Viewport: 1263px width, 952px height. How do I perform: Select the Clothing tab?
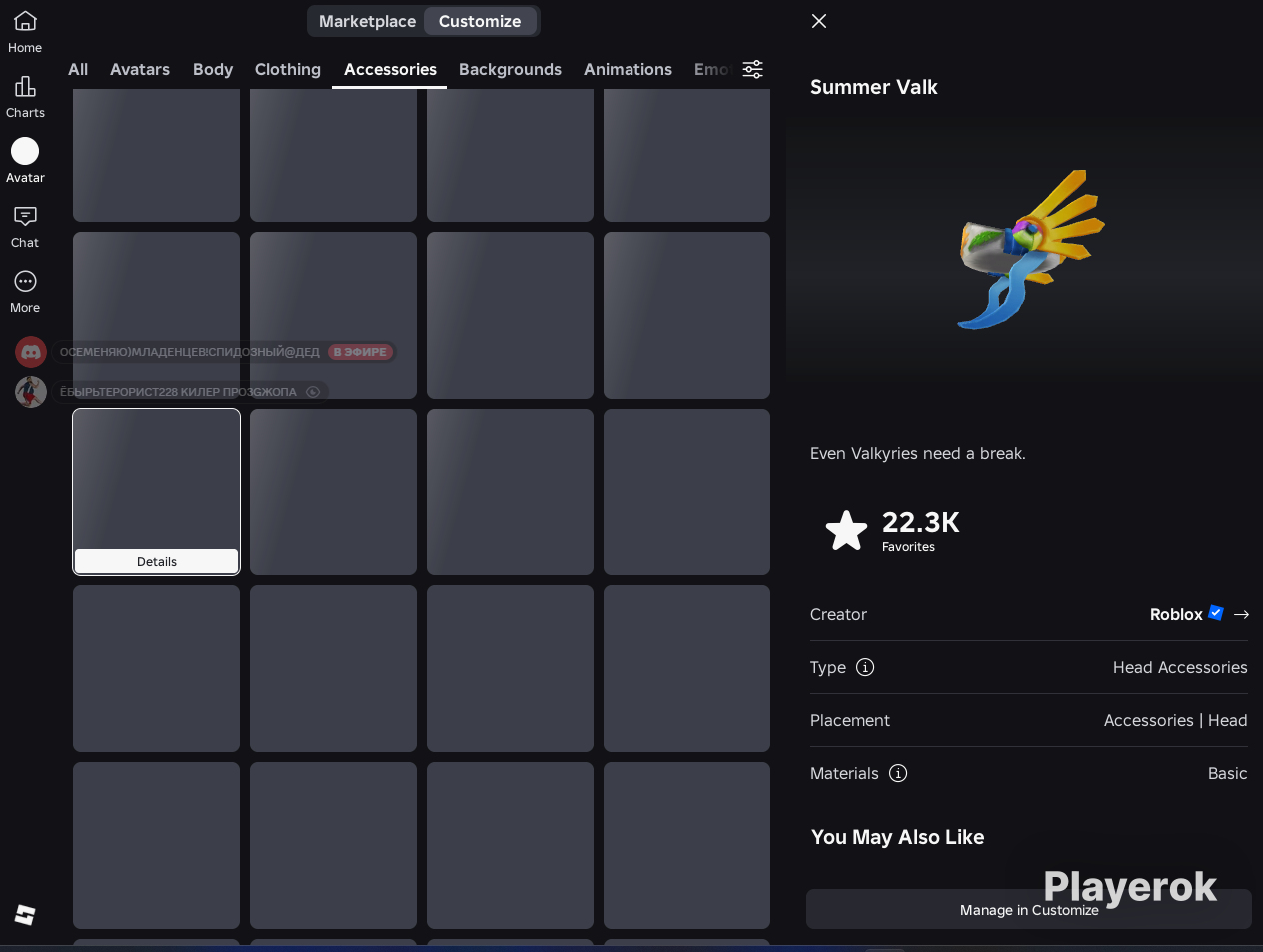(x=288, y=69)
